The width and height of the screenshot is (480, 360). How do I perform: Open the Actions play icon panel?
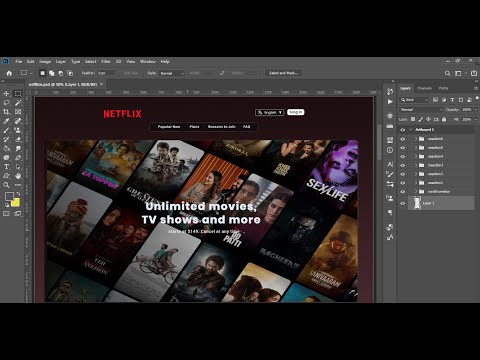tap(390, 102)
